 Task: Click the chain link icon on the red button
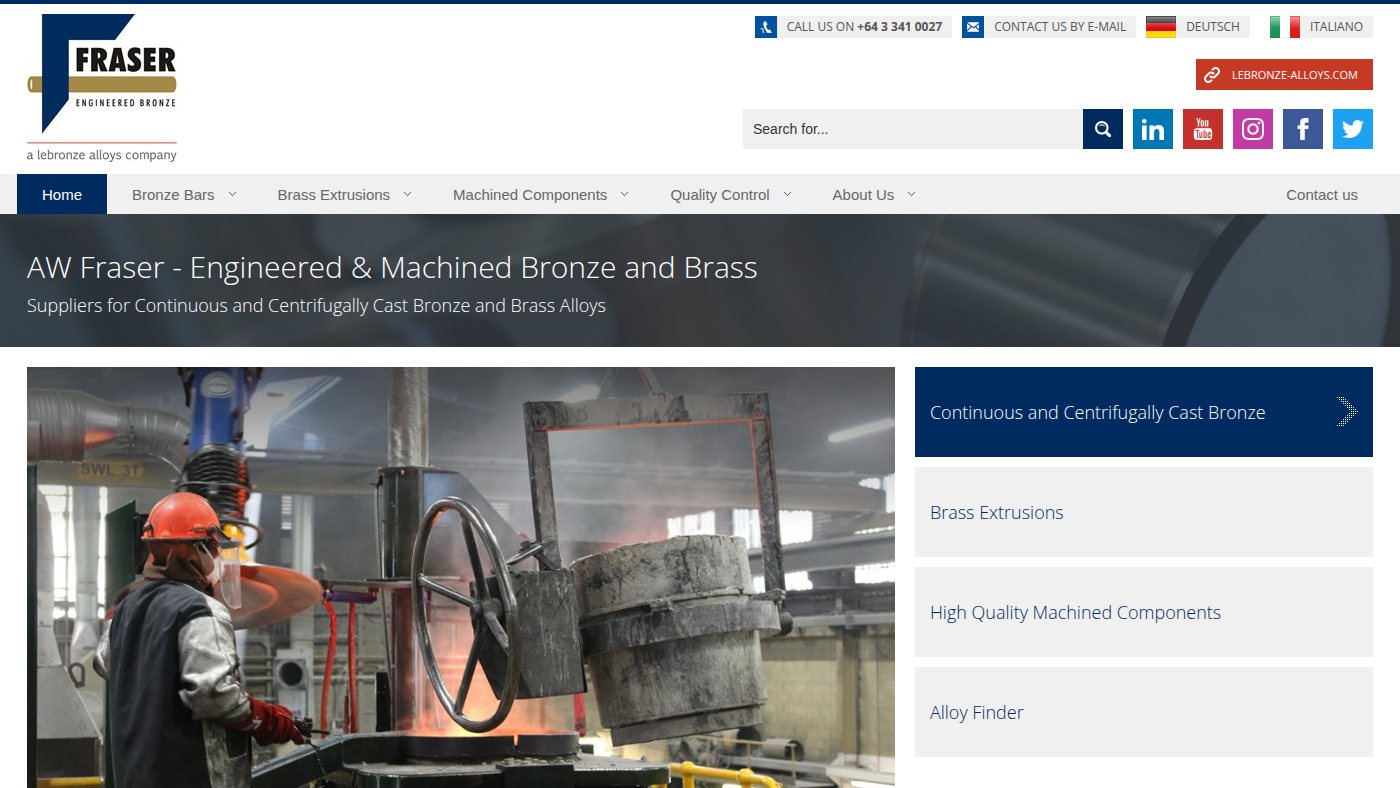coord(1212,75)
